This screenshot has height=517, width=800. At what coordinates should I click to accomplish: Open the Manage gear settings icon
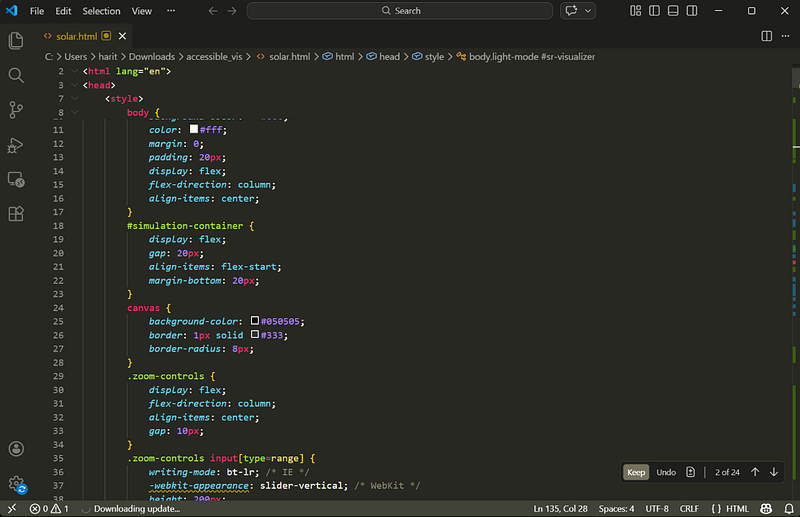point(17,484)
